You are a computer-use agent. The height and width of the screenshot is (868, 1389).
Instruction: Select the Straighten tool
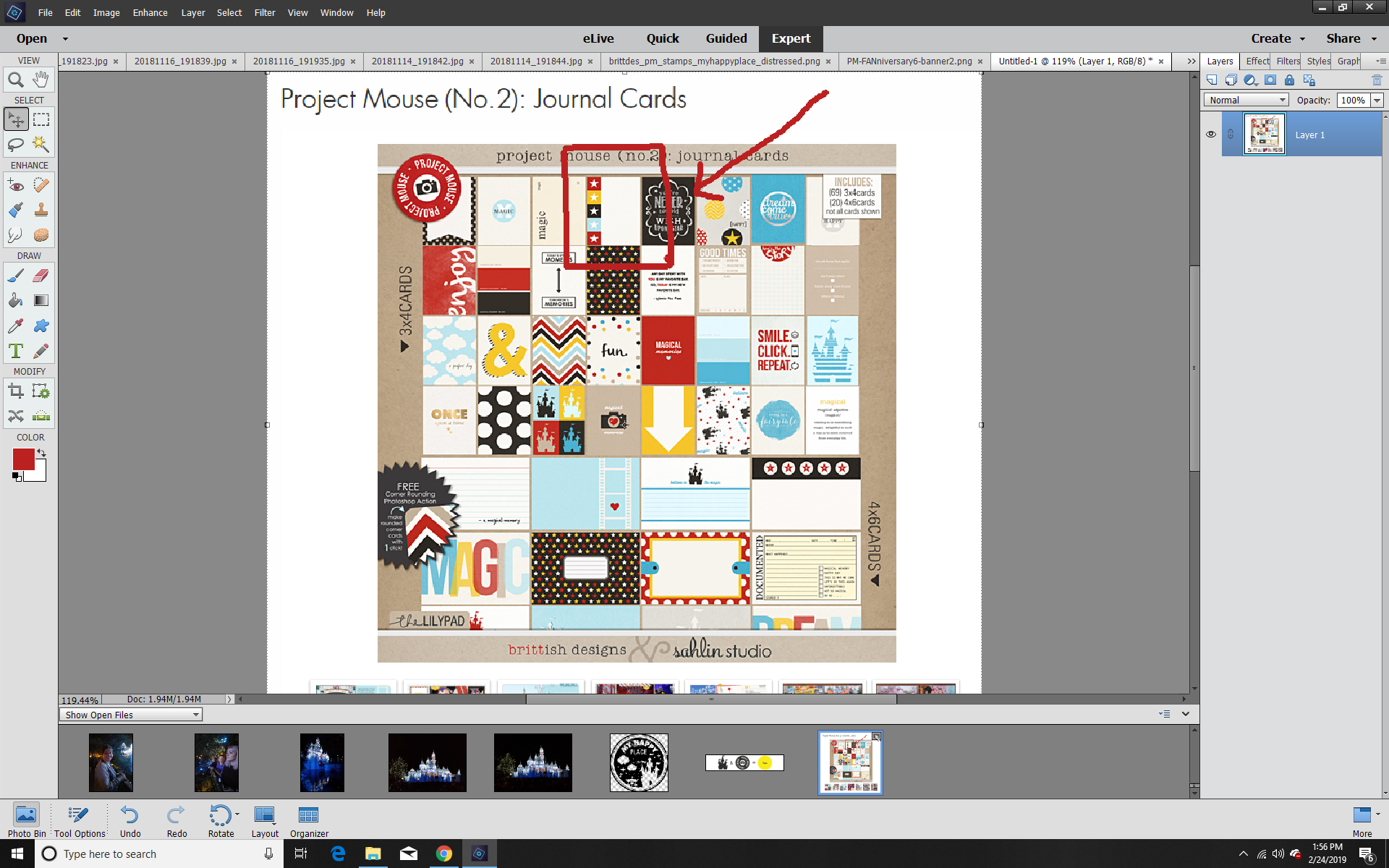coord(41,416)
